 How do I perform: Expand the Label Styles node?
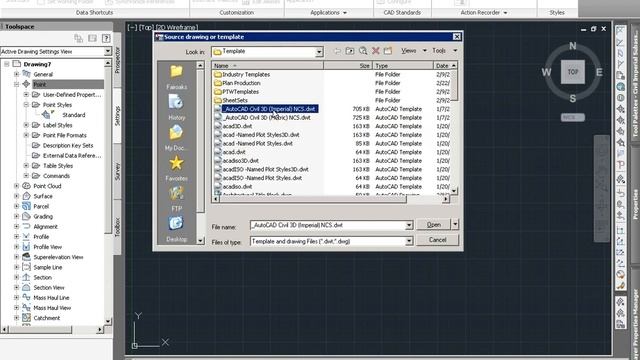point(26,125)
